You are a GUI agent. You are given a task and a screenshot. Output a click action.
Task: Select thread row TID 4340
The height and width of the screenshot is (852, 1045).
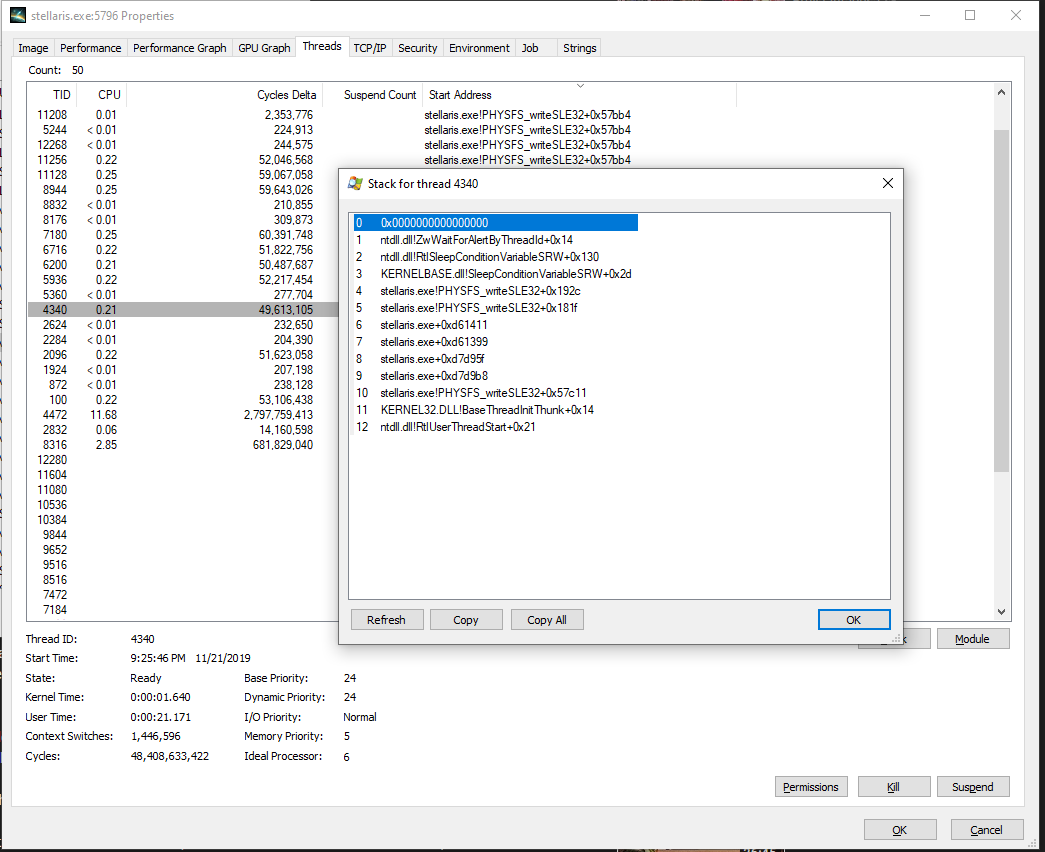(x=183, y=309)
